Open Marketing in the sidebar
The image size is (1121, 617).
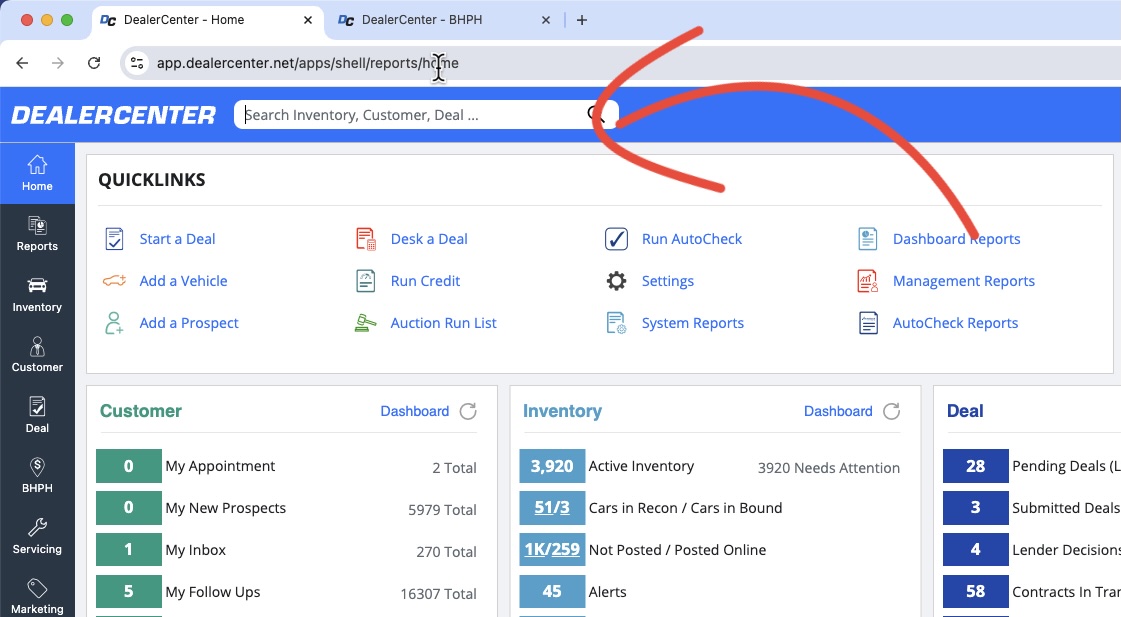[37, 596]
